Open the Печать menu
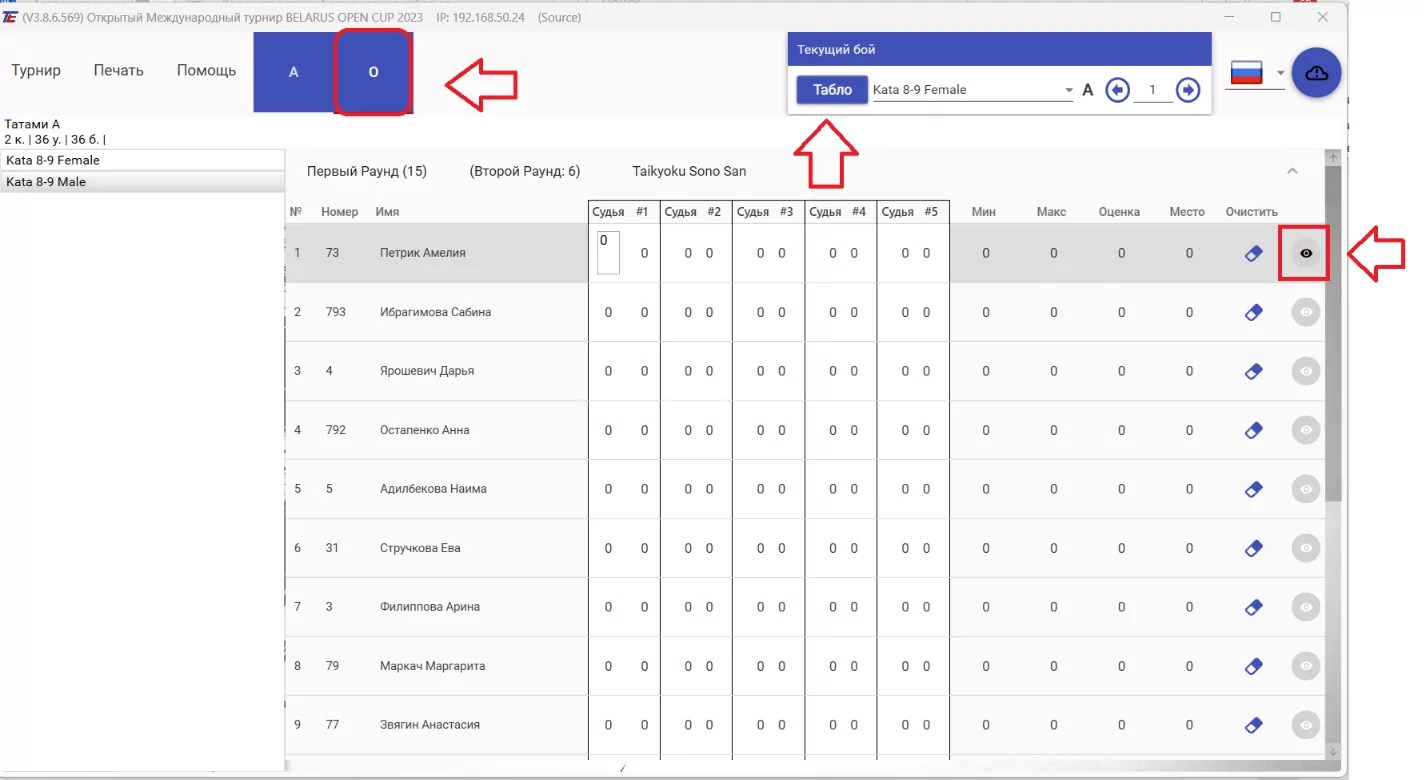Viewport: 1426px width, 780px height. click(x=119, y=70)
